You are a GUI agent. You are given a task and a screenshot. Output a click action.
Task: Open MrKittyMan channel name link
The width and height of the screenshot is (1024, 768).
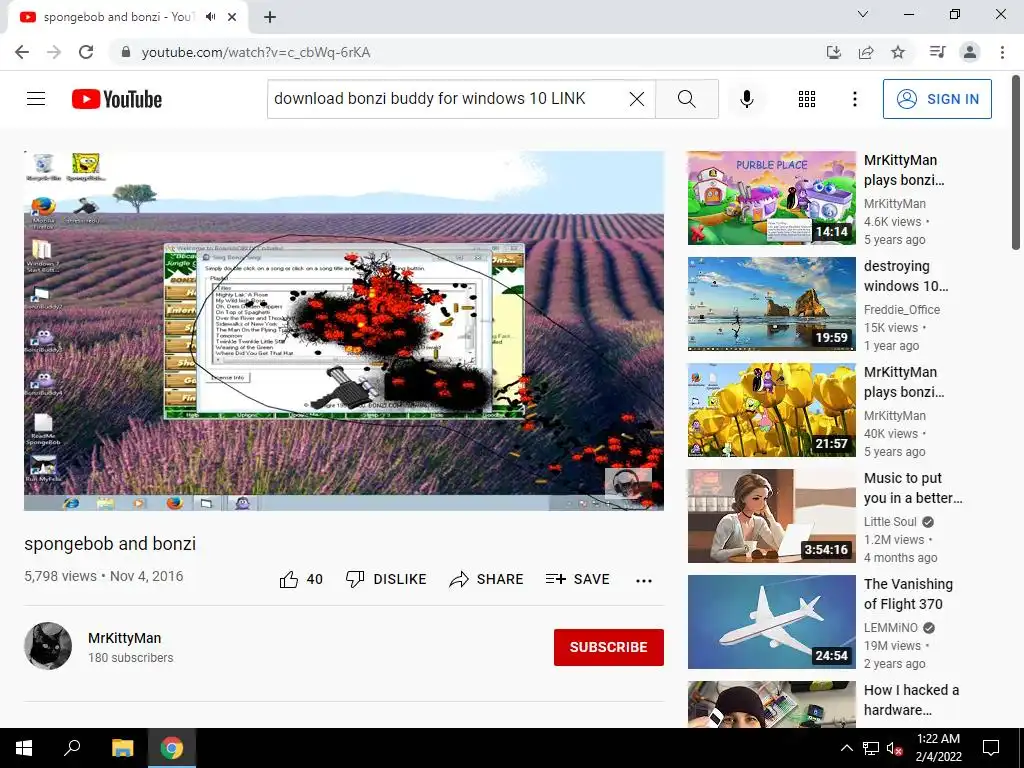pos(125,638)
